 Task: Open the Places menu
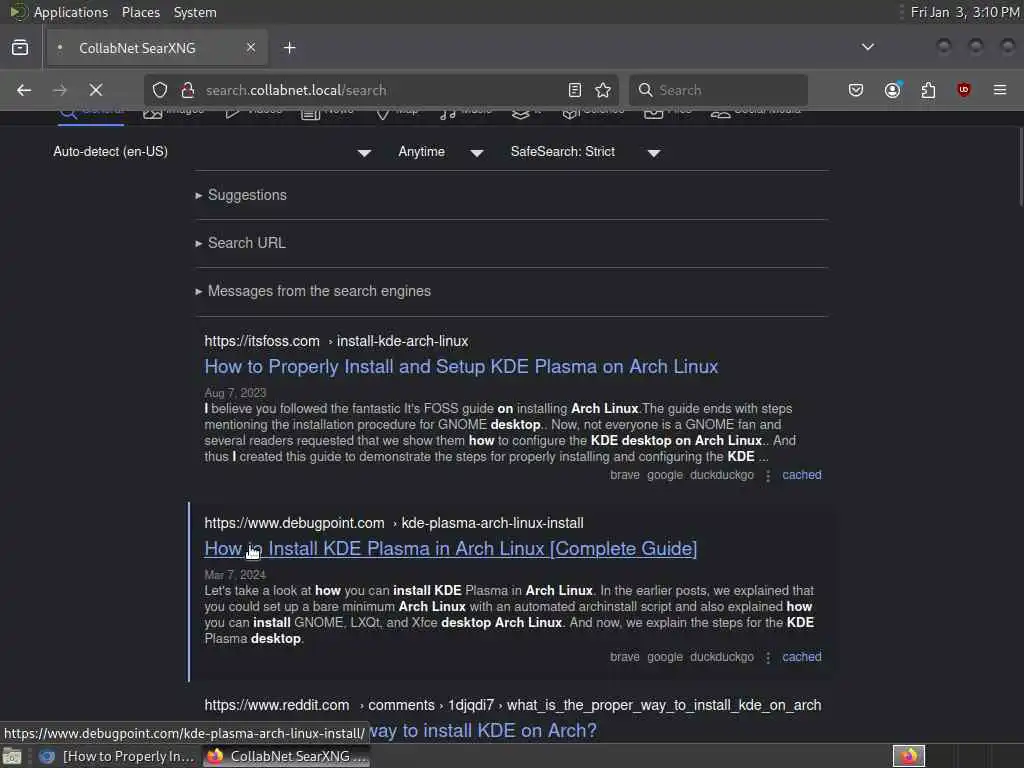tap(141, 12)
